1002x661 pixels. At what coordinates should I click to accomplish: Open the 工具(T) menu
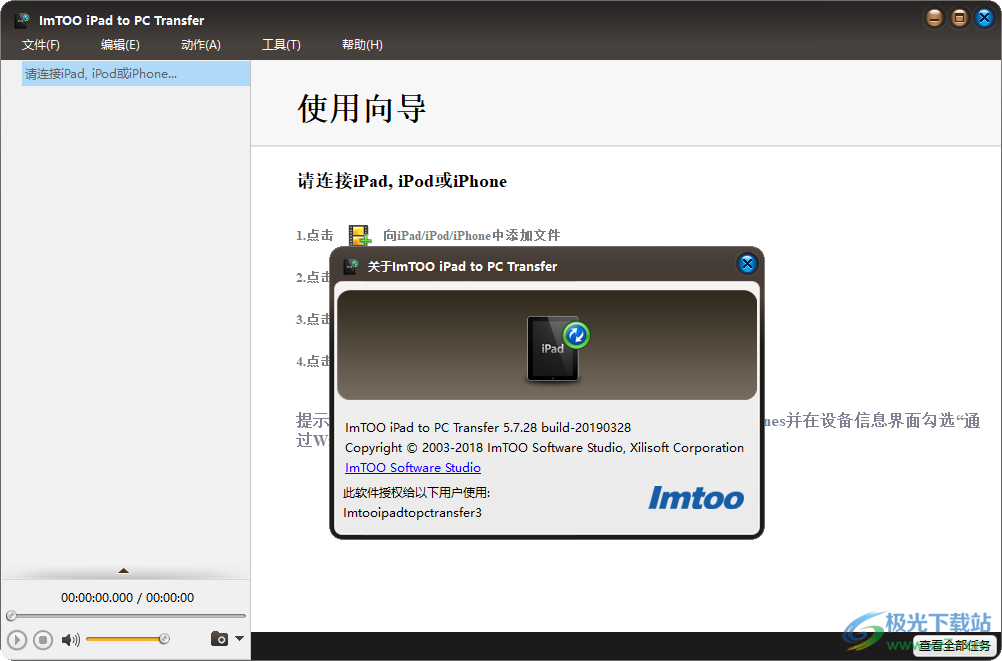[281, 44]
